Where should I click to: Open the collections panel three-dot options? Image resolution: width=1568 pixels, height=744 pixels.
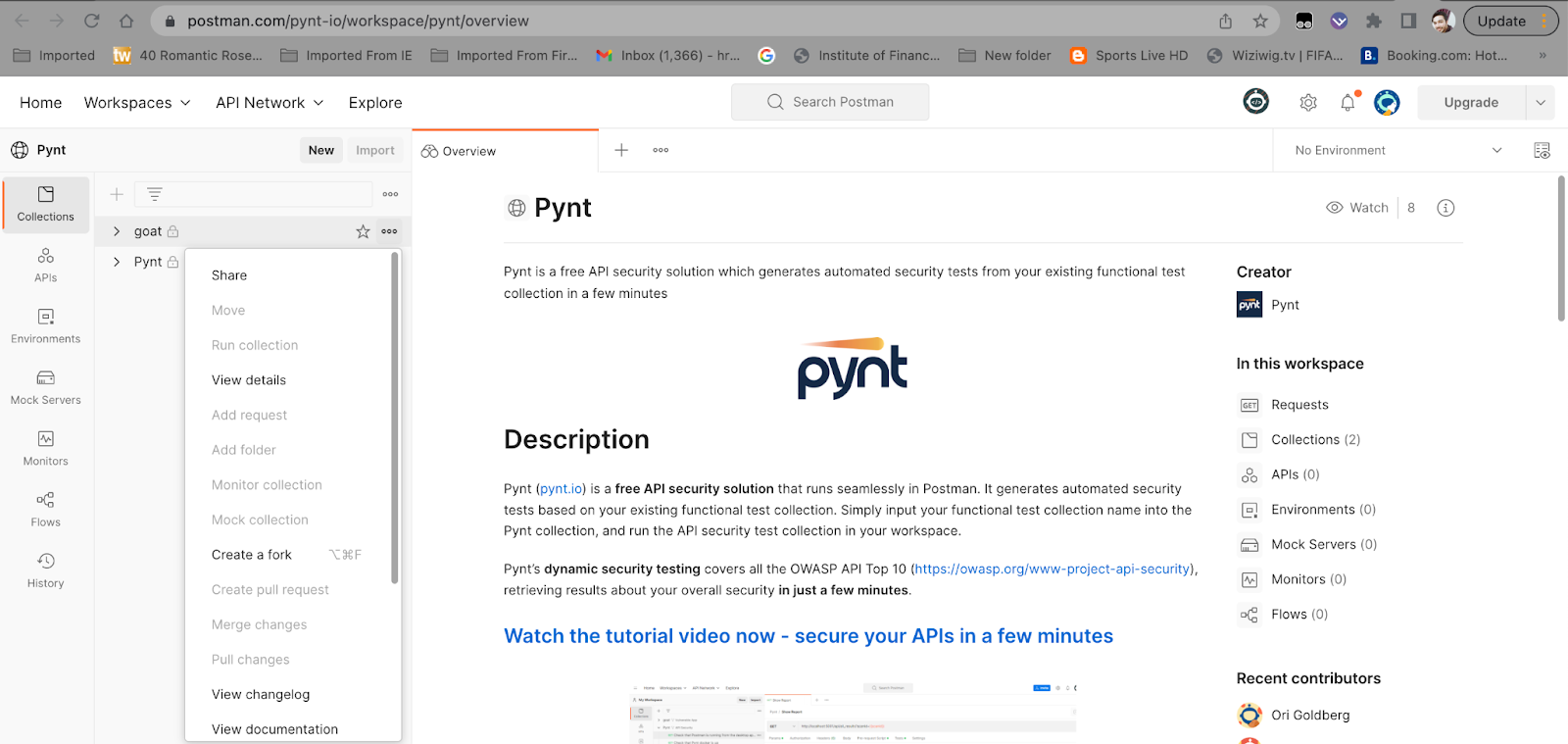pyautogui.click(x=390, y=194)
